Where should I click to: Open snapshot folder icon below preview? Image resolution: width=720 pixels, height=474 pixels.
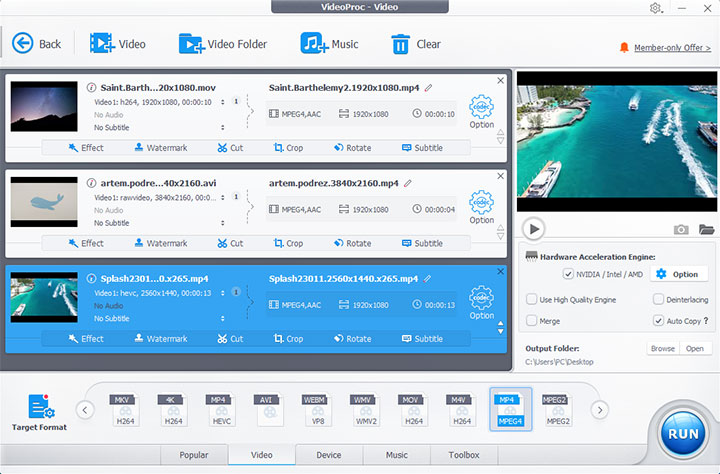tap(706, 229)
